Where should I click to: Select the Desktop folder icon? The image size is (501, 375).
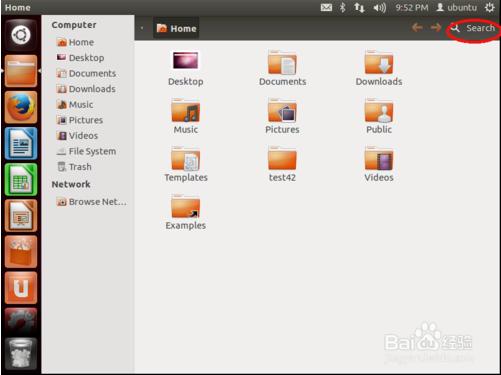click(186, 68)
